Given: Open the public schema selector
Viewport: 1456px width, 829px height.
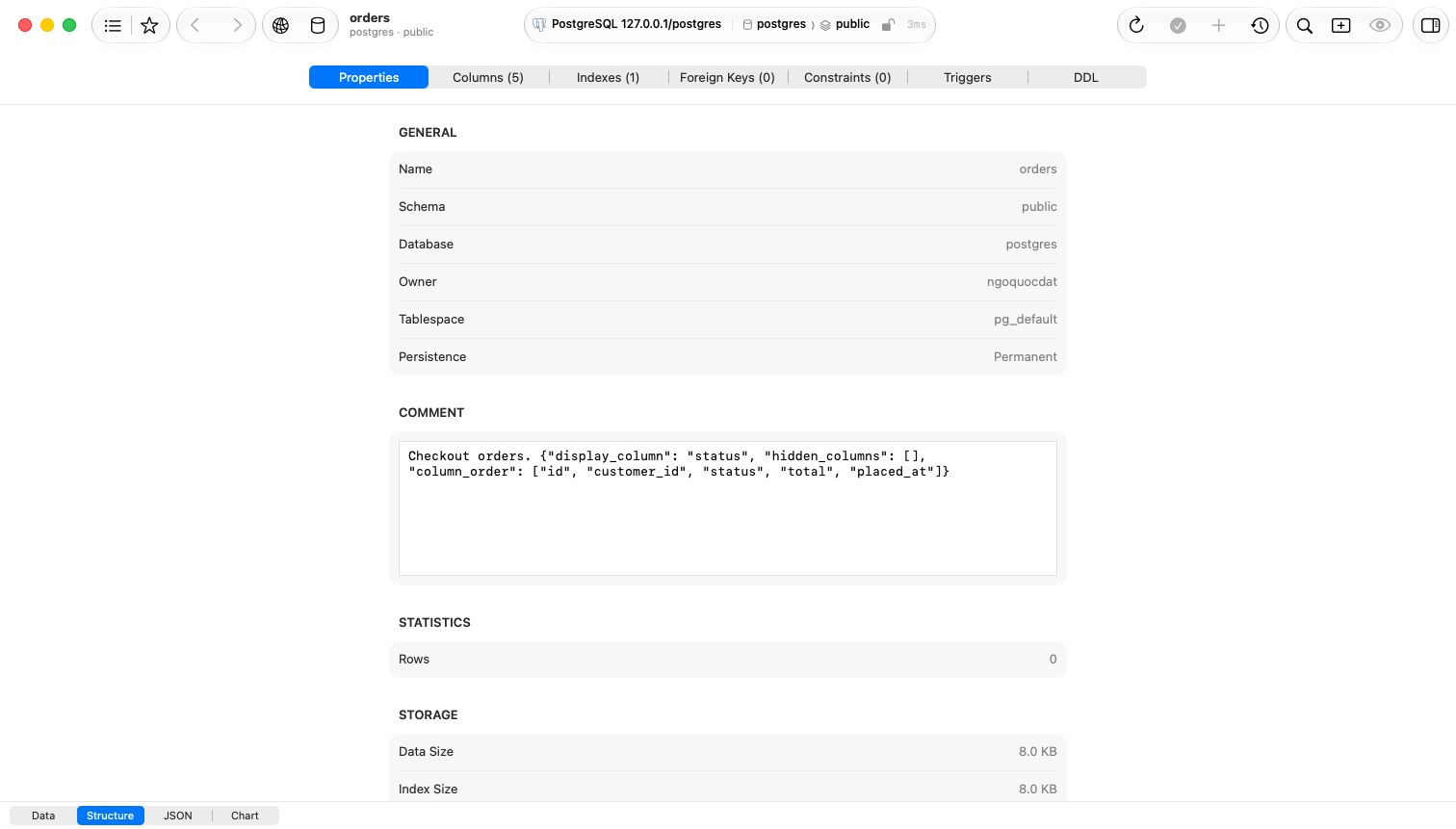Looking at the screenshot, I should tap(845, 24).
